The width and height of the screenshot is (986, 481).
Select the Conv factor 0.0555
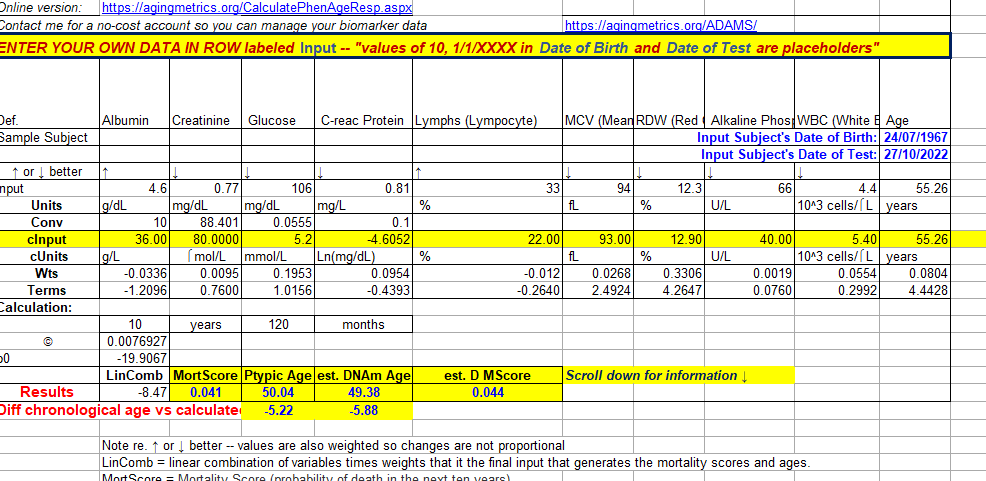(277, 223)
